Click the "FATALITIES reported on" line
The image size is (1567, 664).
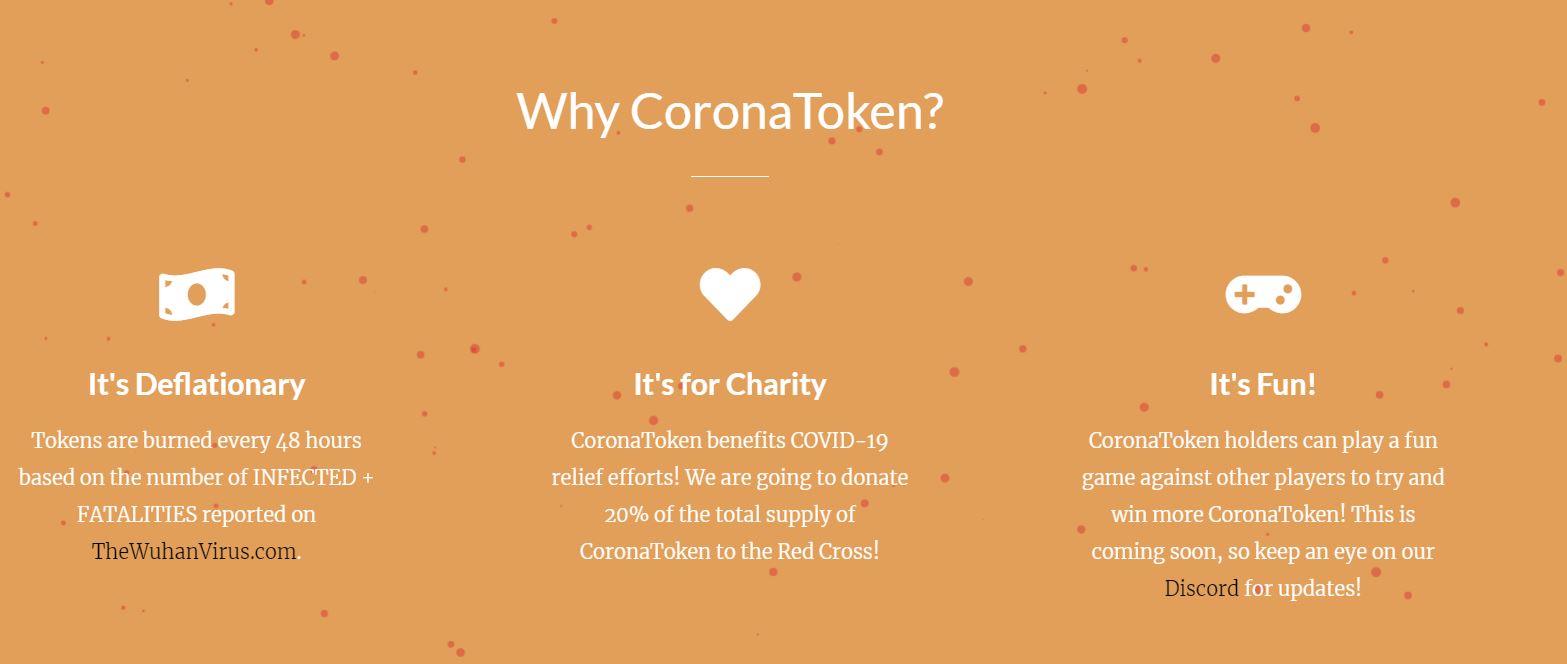196,514
